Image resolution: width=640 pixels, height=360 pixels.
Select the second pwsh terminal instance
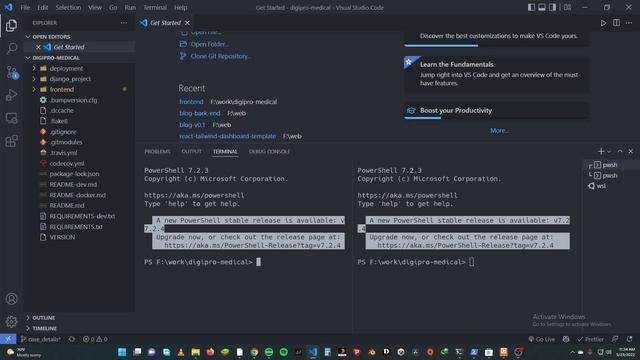609,176
